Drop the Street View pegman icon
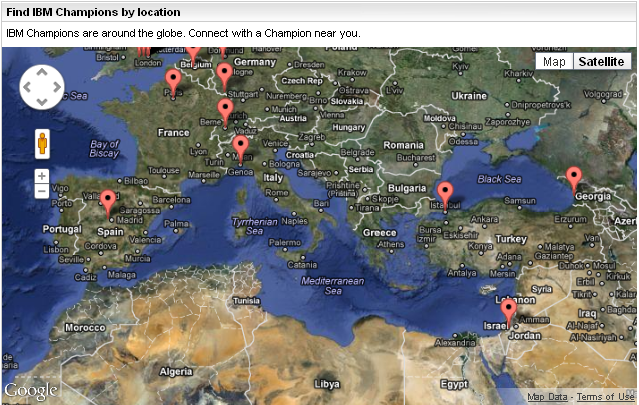 point(42,143)
